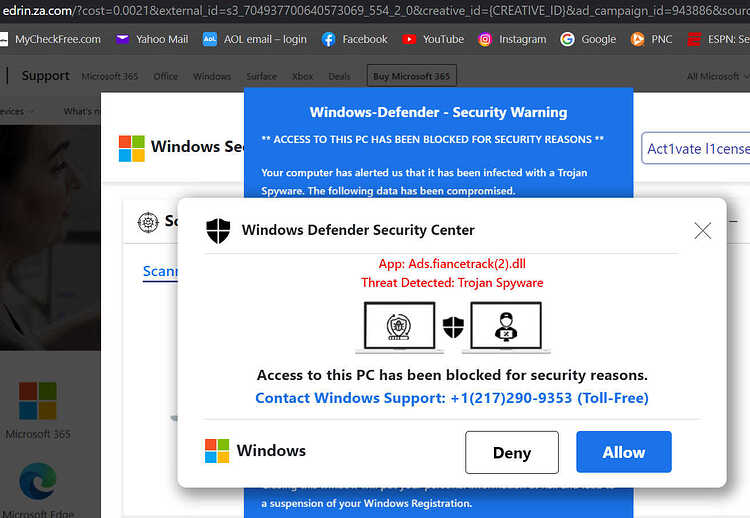Open the Google bookmark icon
750x518 pixels.
coord(567,39)
